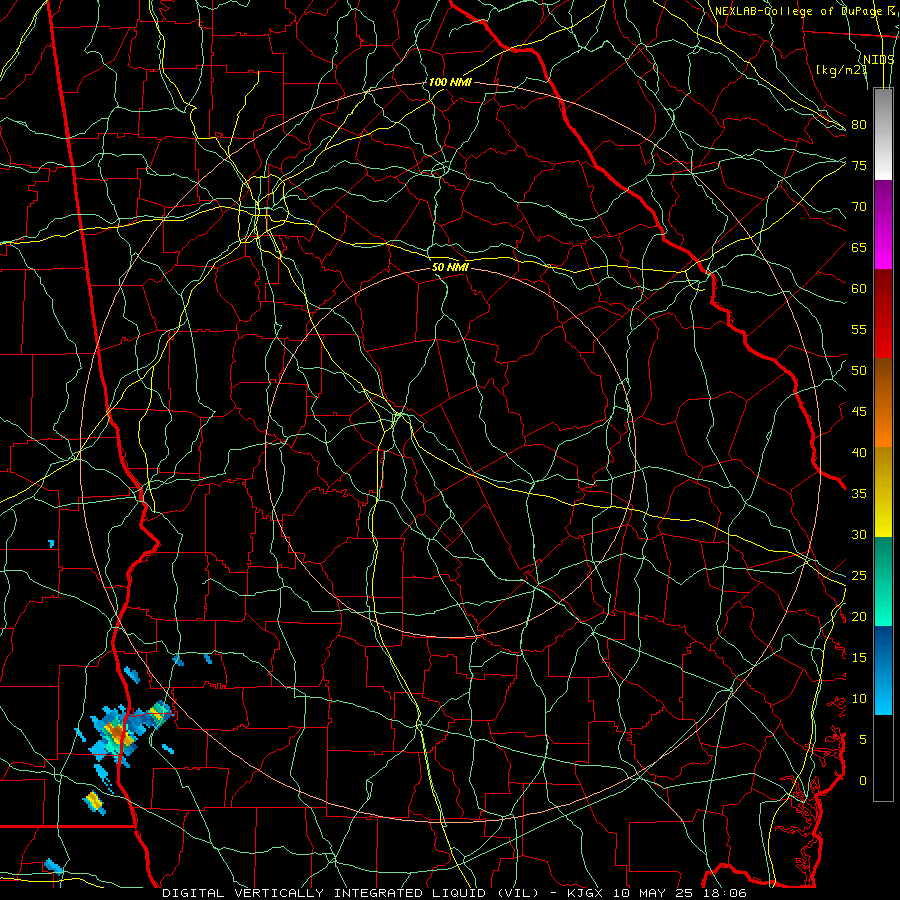This screenshot has width=900, height=900.
Task: Click the 10 value on the color scale
Action: coord(859,699)
